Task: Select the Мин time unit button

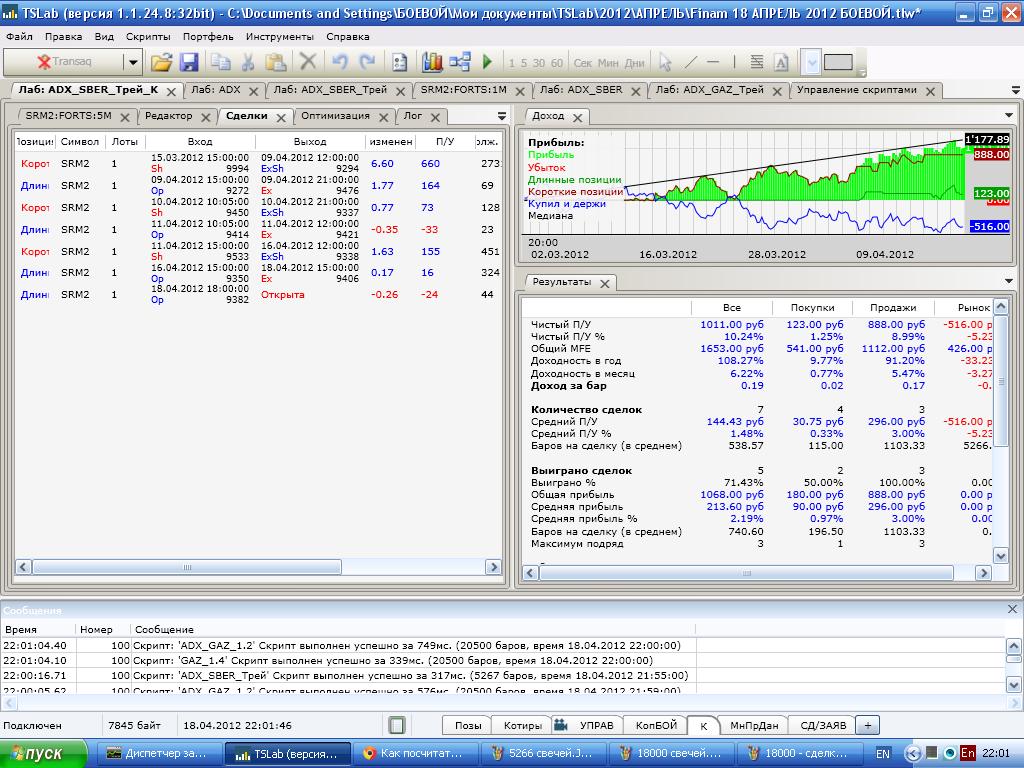Action: coord(608,63)
